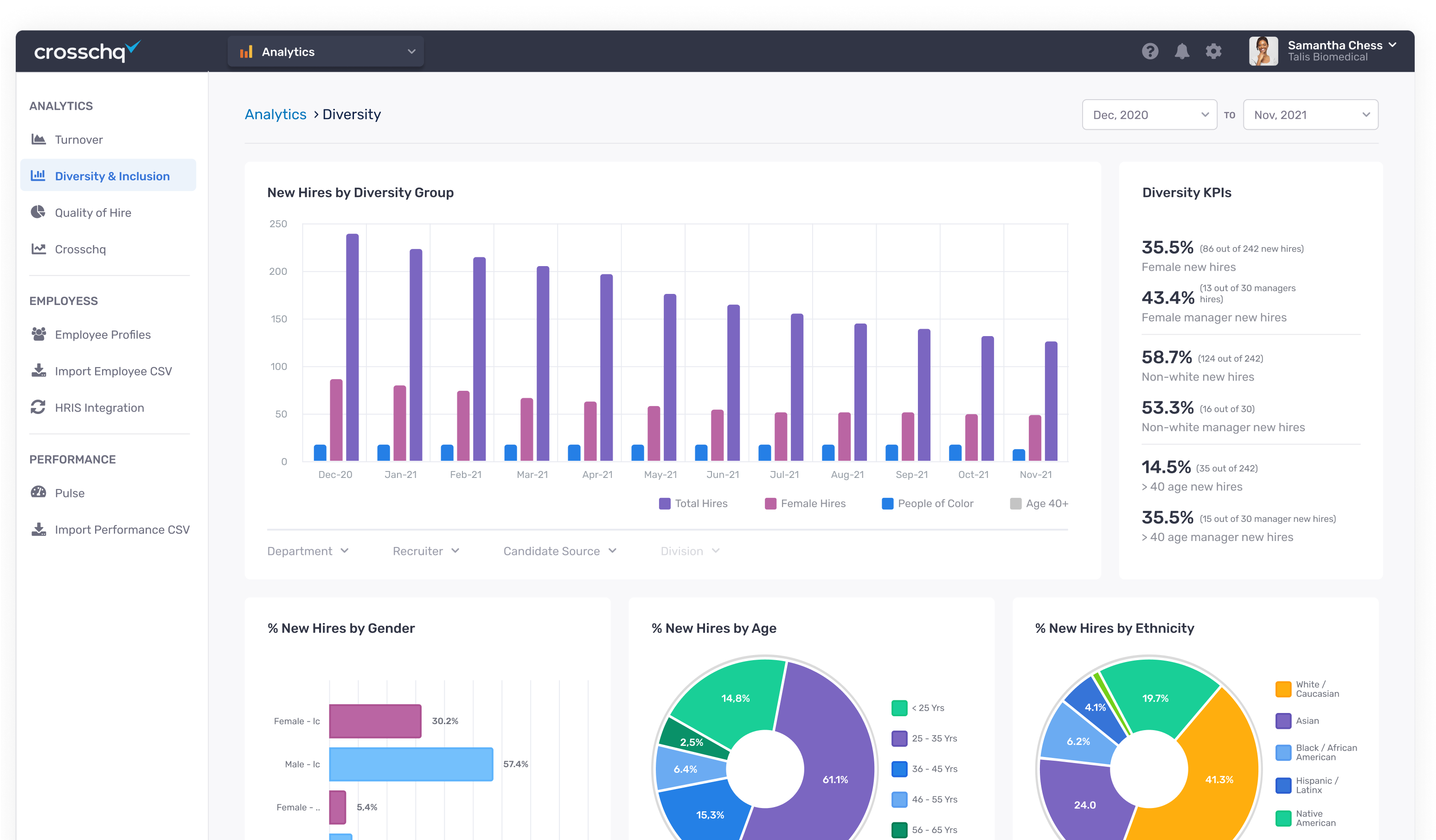1436x840 pixels.
Task: Click the HRIS Integration sync icon
Action: tap(38, 407)
